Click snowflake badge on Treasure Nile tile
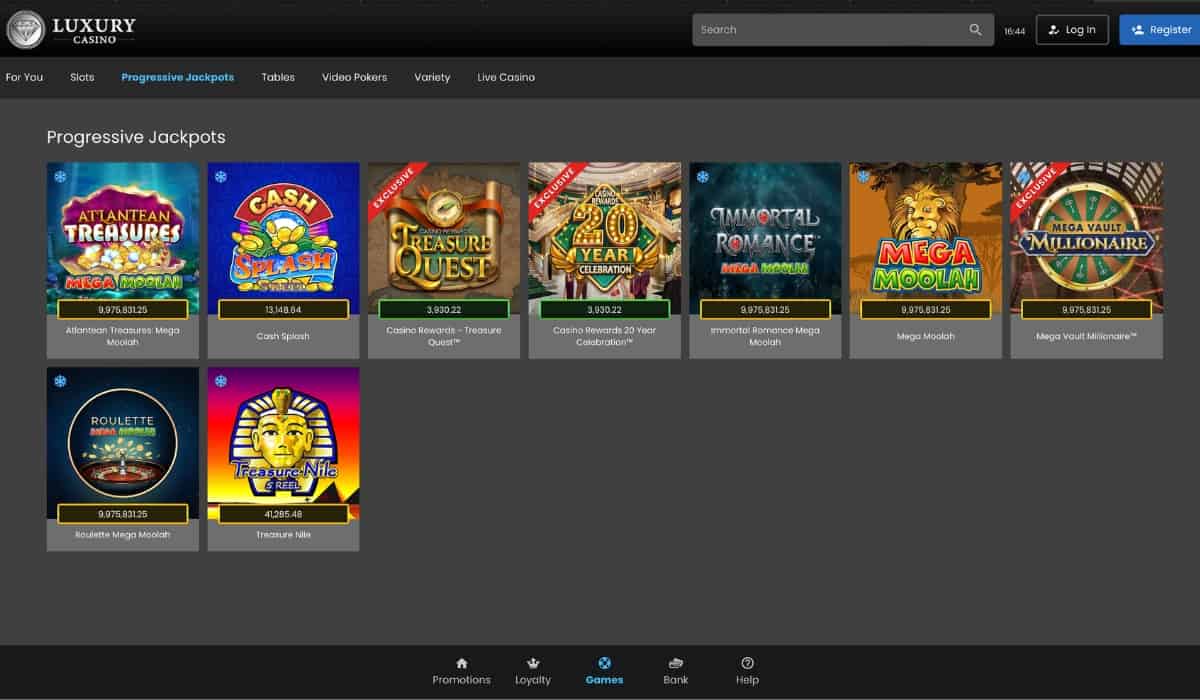This screenshot has height=700, width=1200. click(x=221, y=381)
